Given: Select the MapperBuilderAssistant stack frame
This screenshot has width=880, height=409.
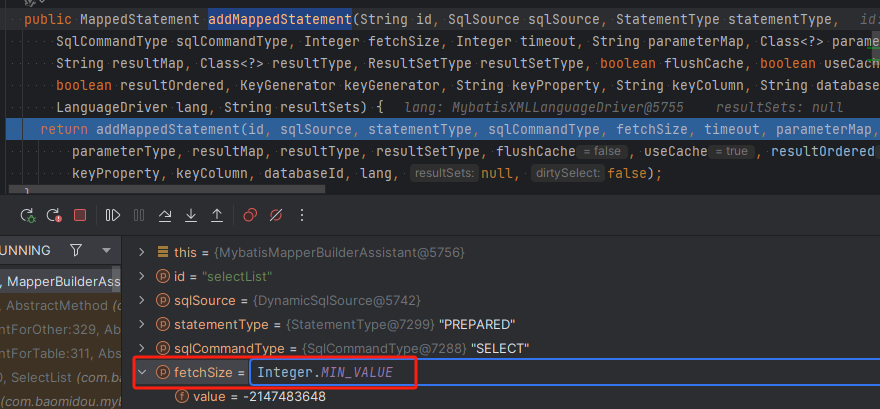Looking at the screenshot, I should pyautogui.click(x=58, y=282).
